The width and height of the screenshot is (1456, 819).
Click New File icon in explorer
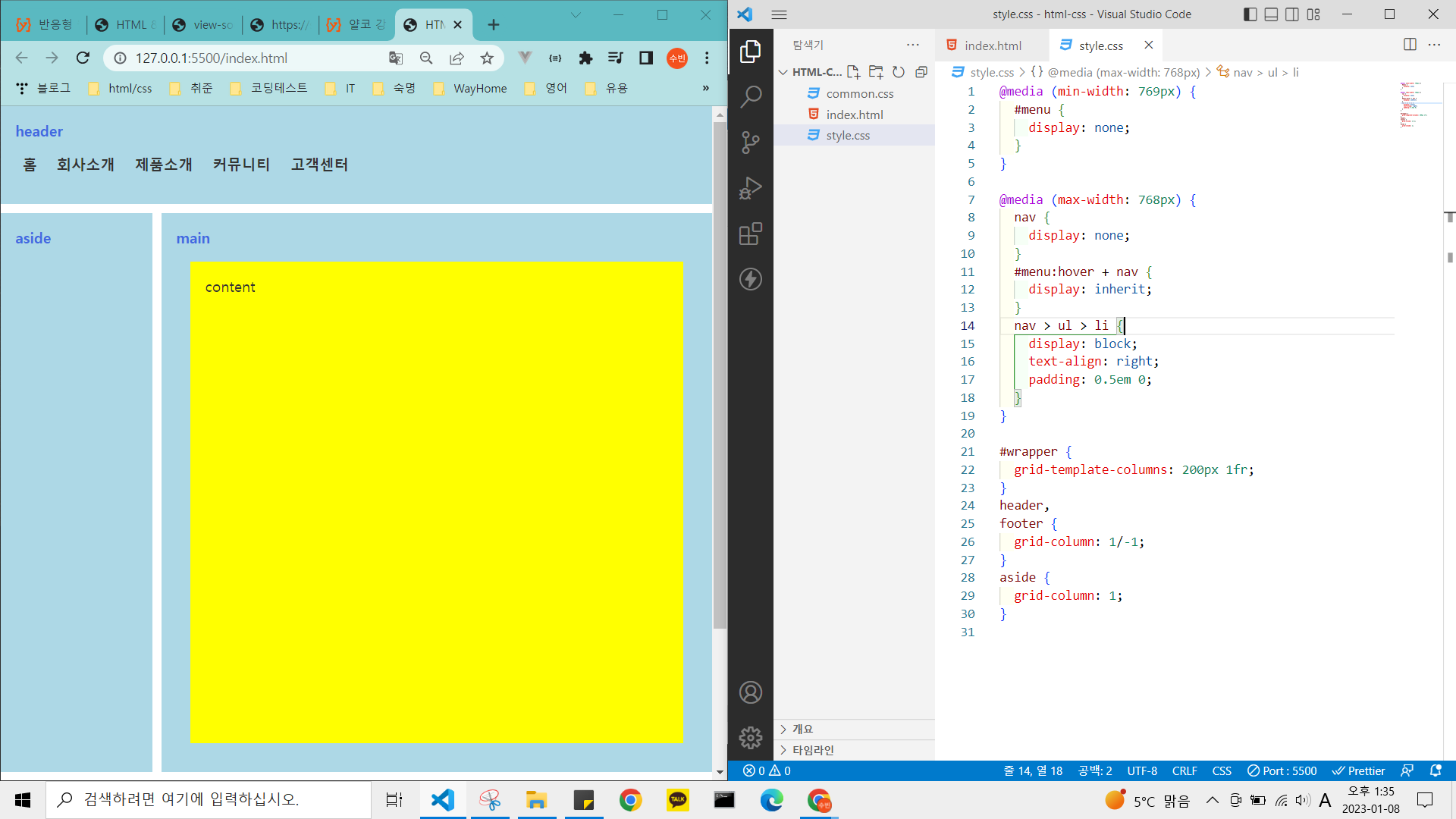pos(853,72)
